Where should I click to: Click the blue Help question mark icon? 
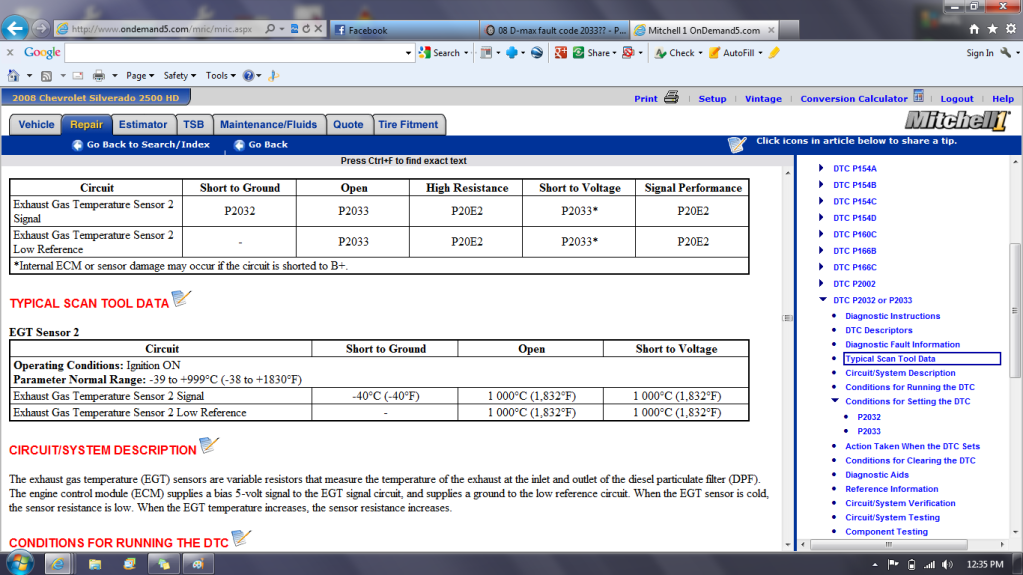[249, 76]
